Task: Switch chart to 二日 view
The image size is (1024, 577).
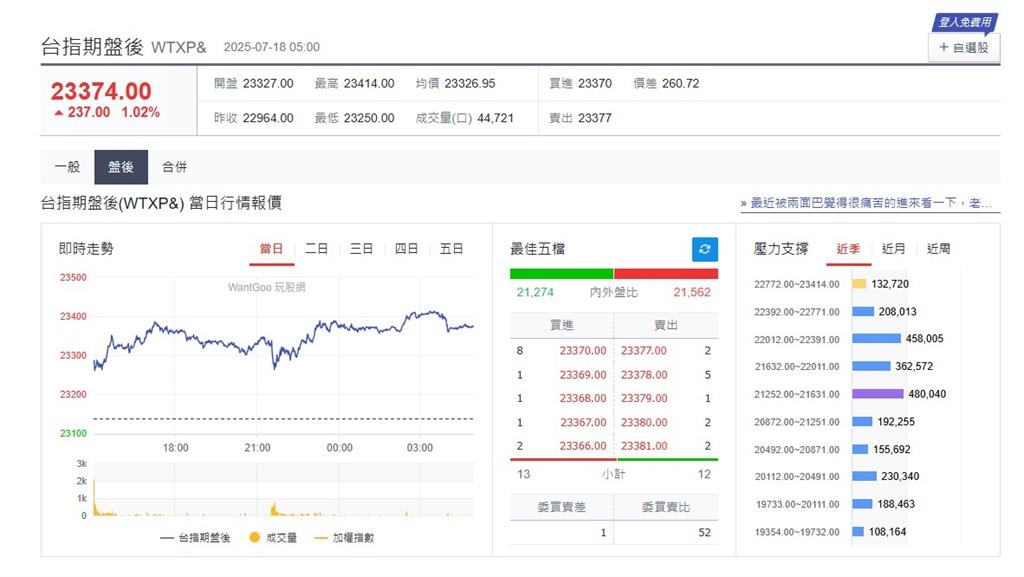Action: point(316,249)
